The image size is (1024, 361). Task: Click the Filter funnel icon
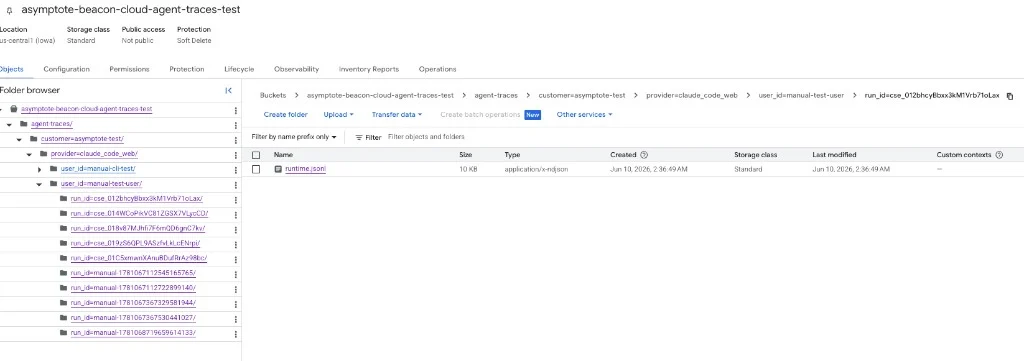(359, 137)
